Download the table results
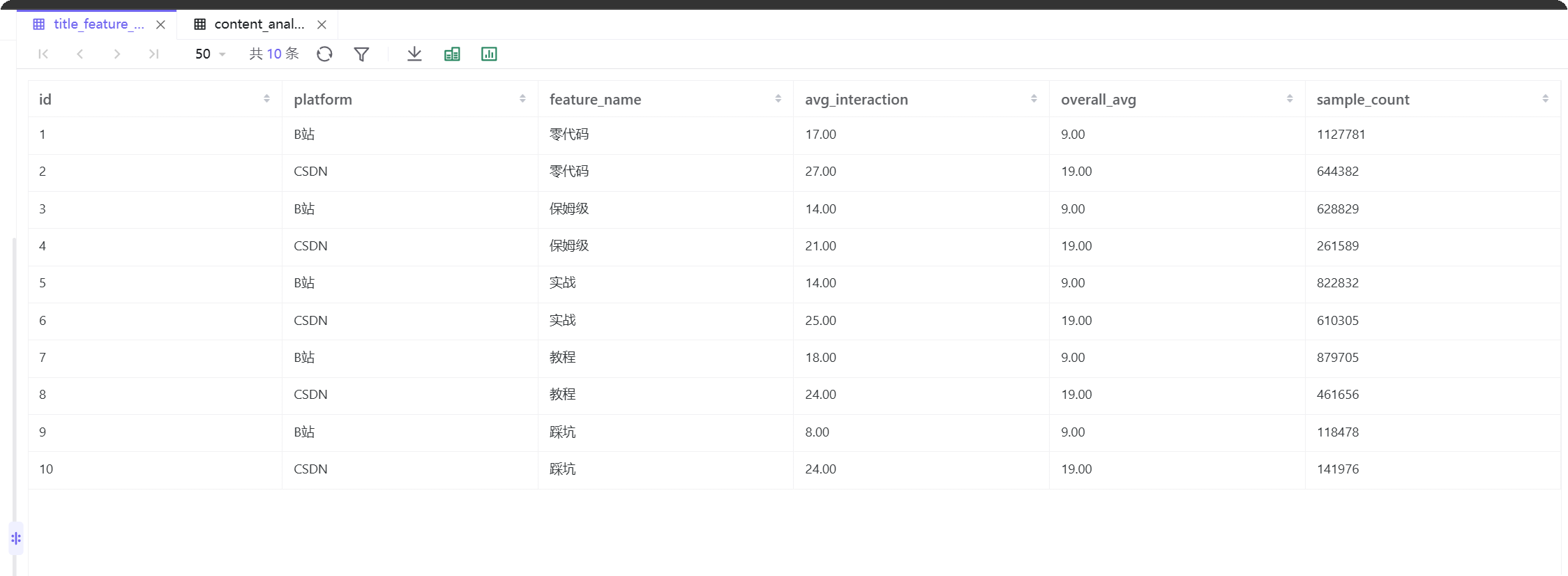The image size is (1568, 576). (x=414, y=54)
